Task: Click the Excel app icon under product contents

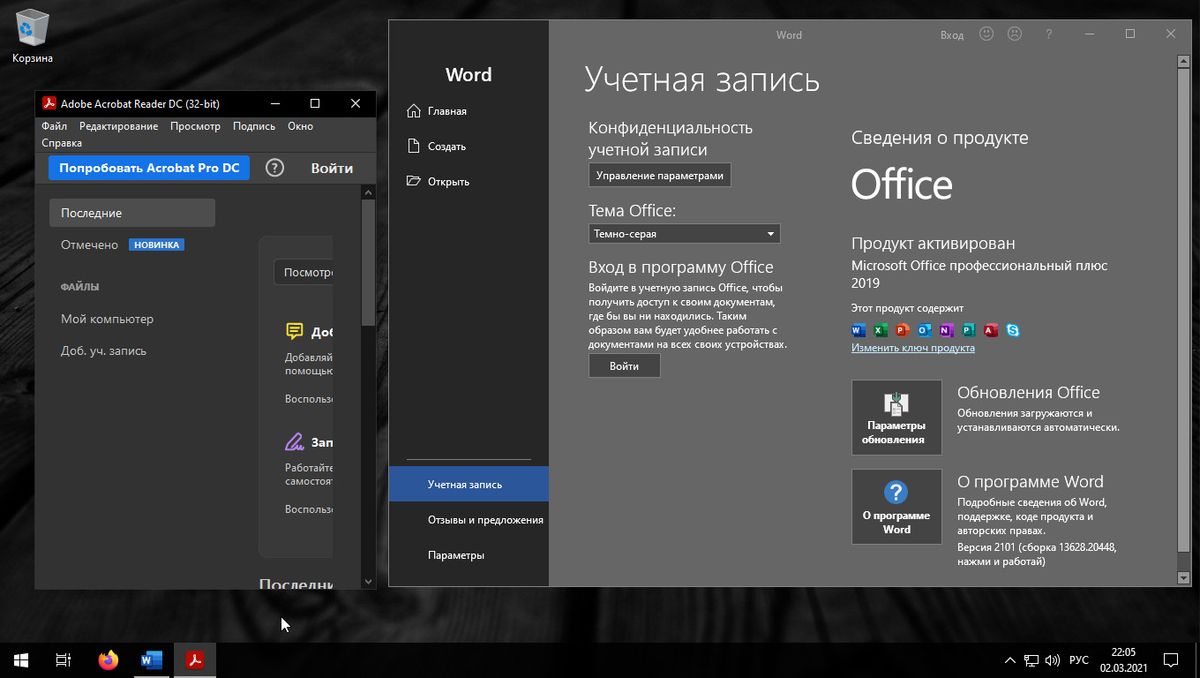Action: coord(880,330)
